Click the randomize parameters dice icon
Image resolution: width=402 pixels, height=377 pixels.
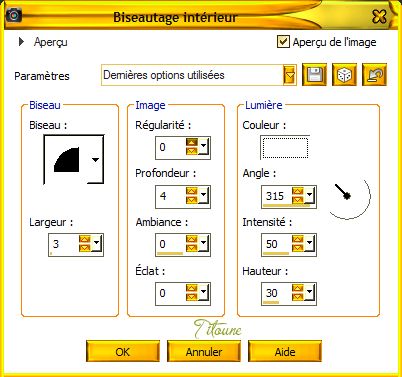tap(344, 74)
